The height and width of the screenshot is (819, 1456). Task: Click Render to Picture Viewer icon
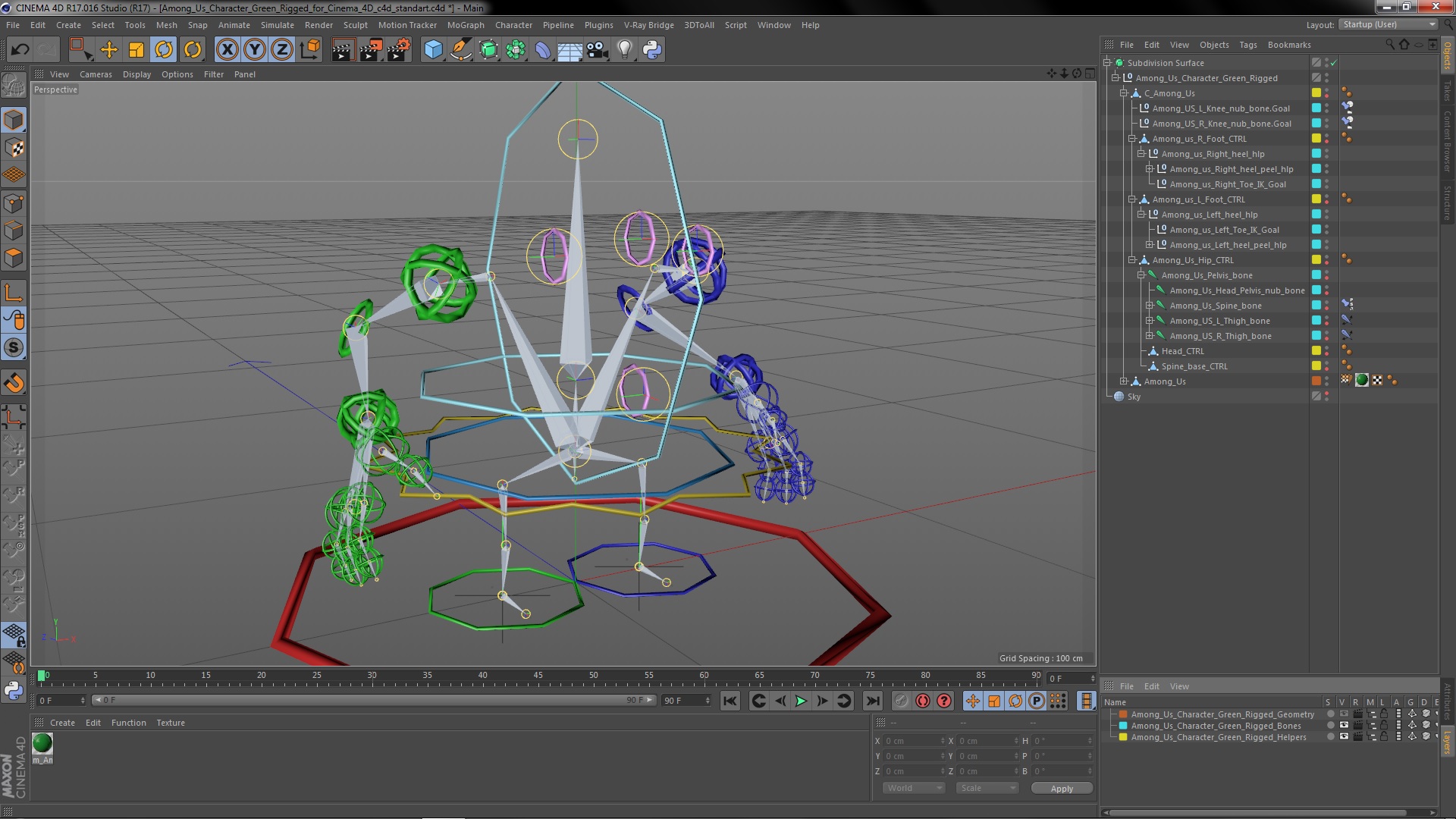click(370, 50)
